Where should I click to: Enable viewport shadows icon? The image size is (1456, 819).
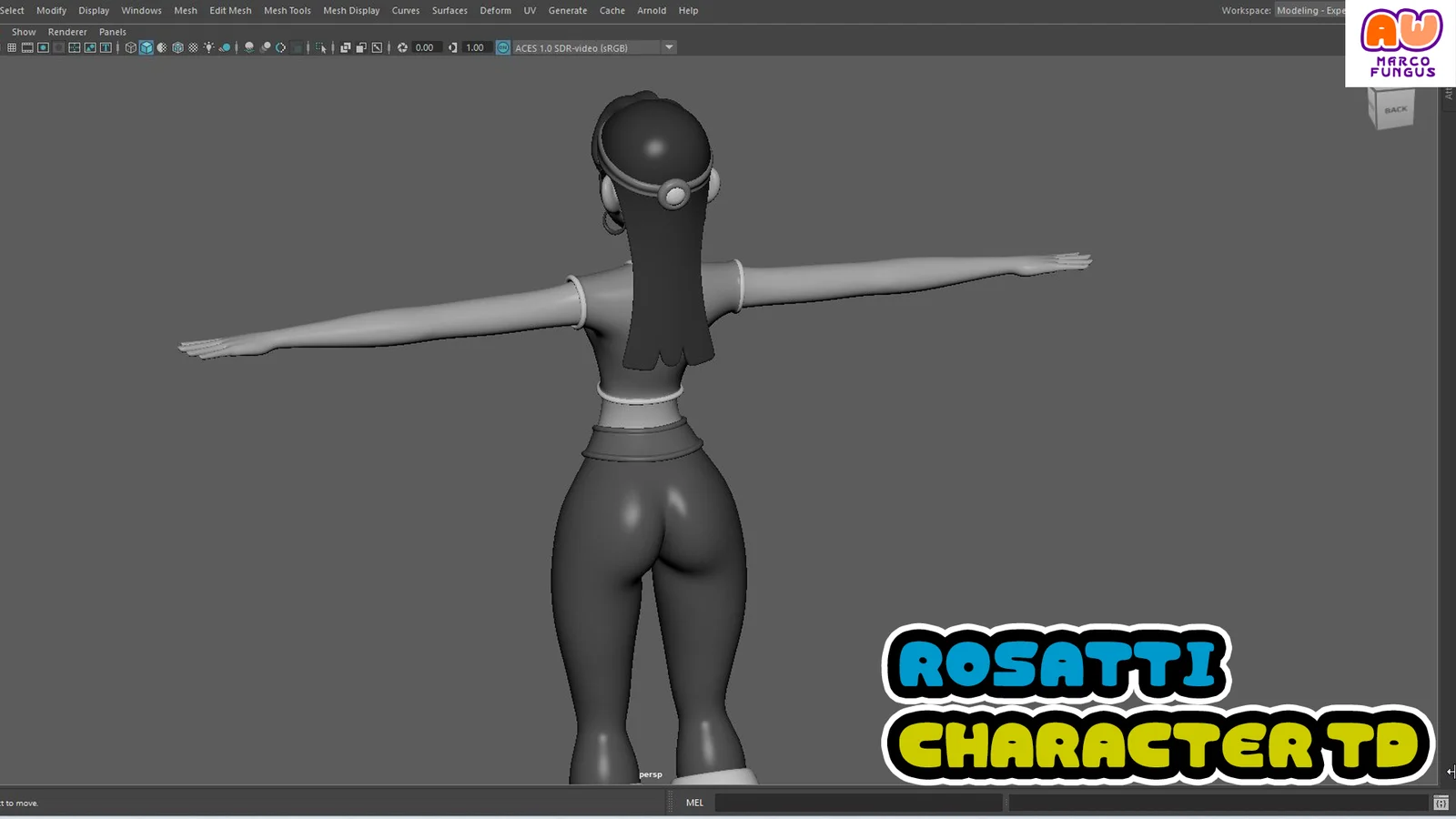pyautogui.click(x=249, y=47)
